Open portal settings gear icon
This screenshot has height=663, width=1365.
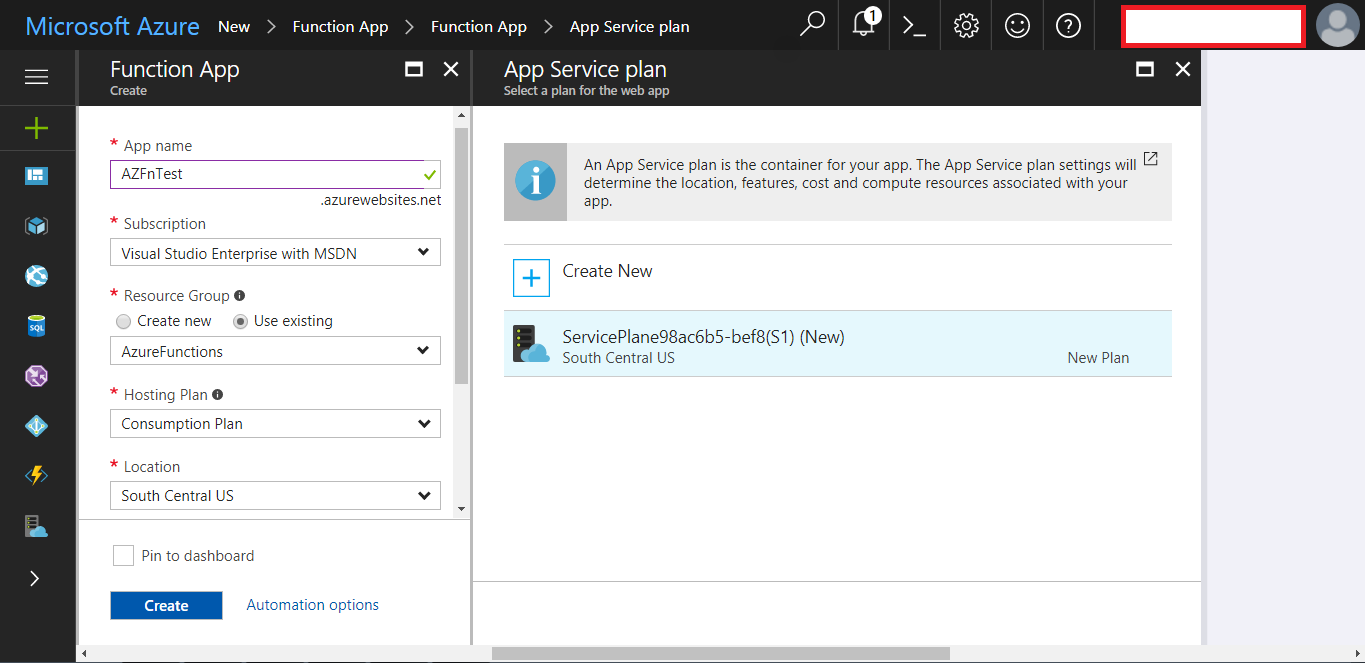[x=966, y=26]
